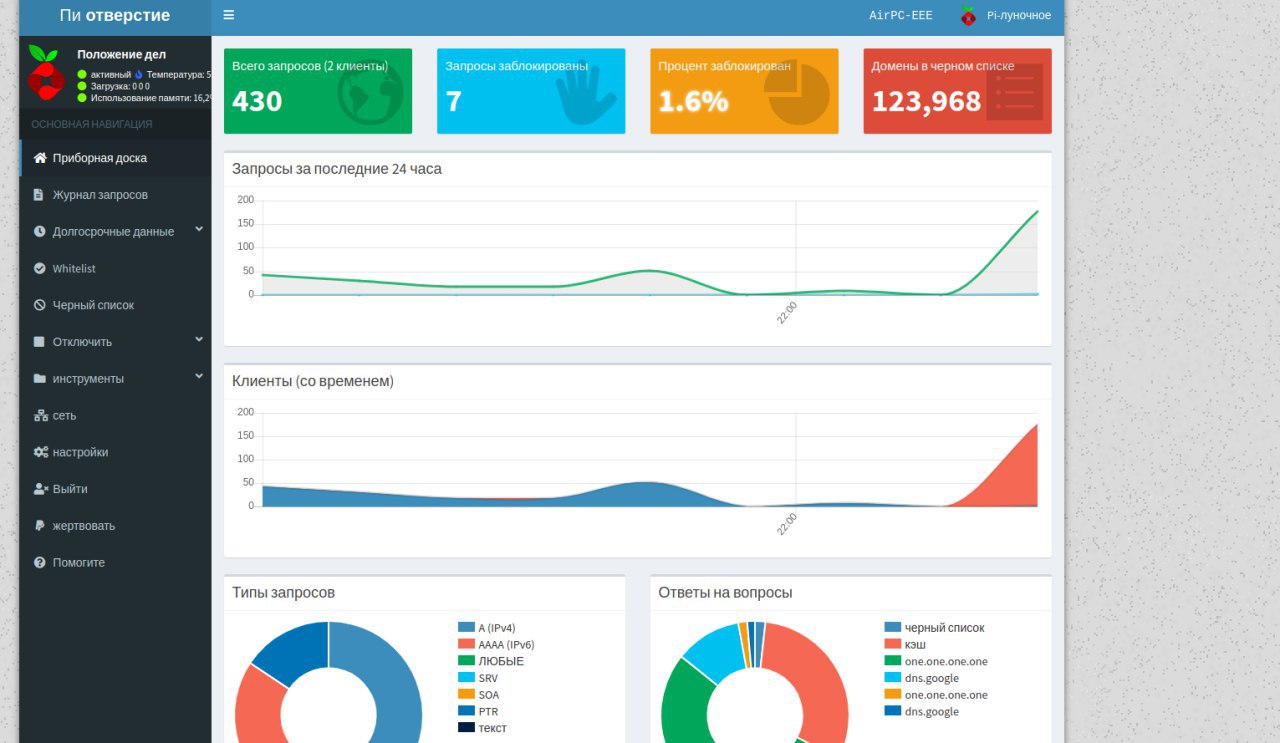Viewport: 1280px width, 743px height.
Task: Open the сеть page
Action: click(x=116, y=415)
